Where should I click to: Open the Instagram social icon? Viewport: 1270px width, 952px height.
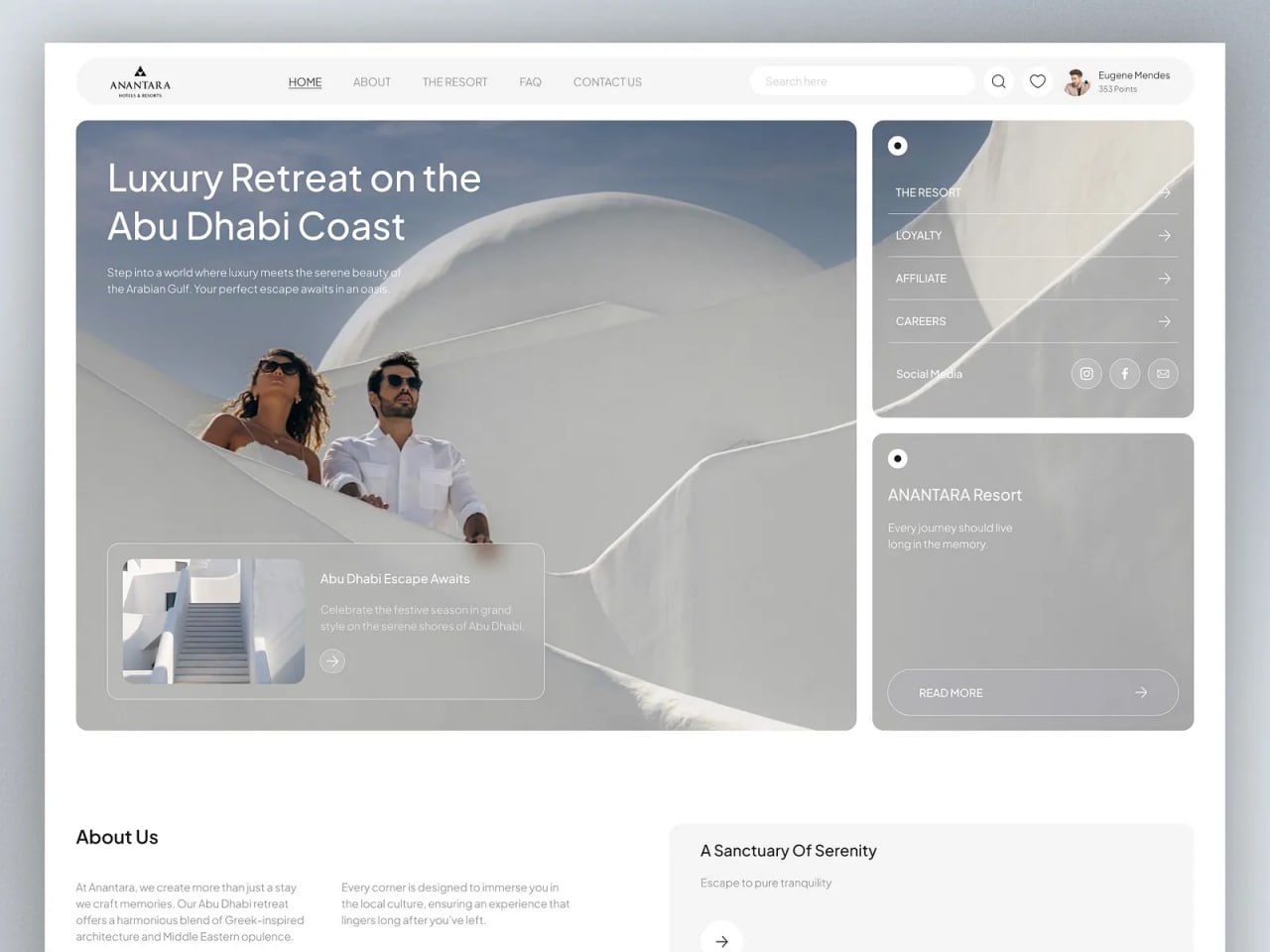point(1086,374)
